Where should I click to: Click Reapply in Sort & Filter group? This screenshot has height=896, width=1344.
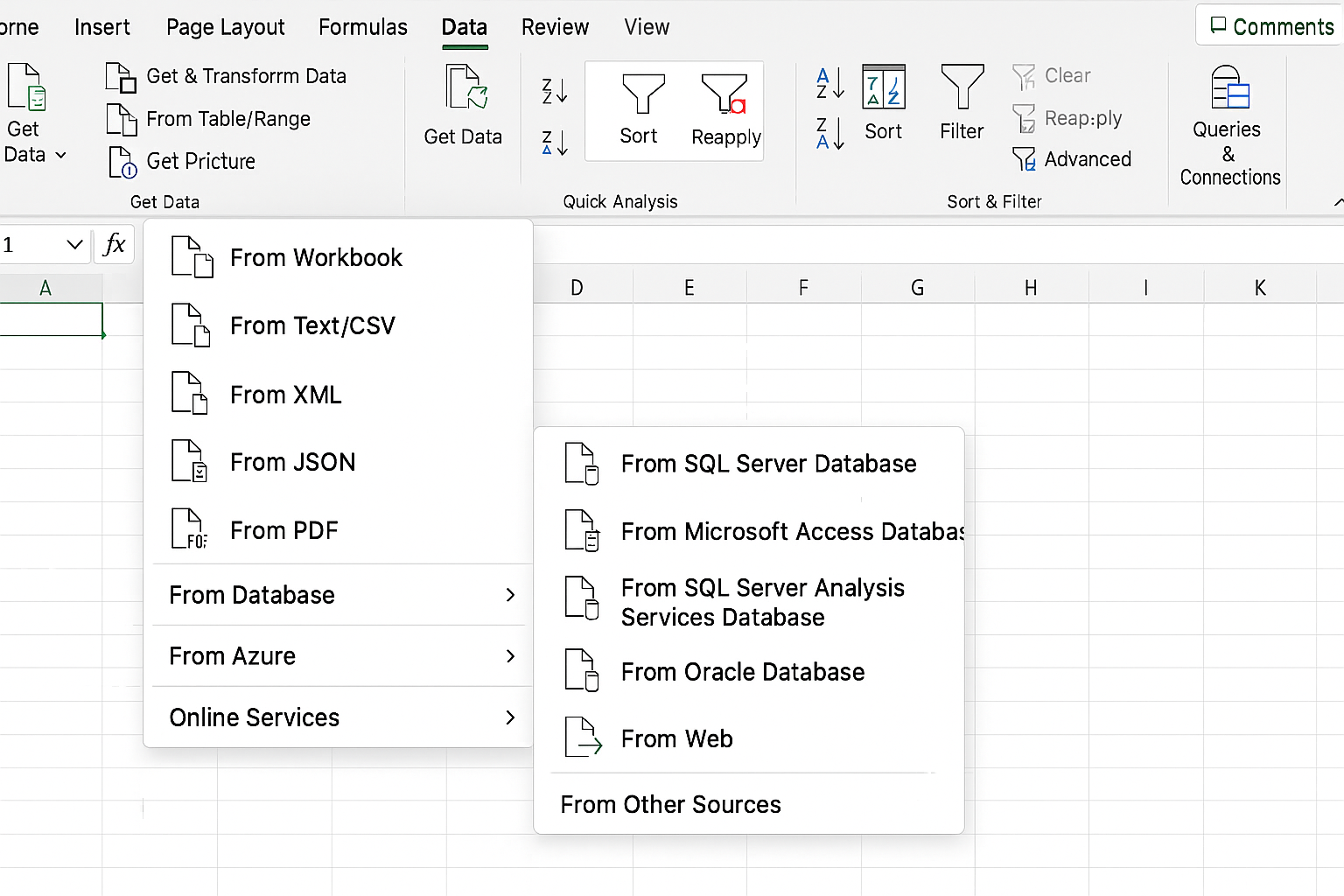(1067, 118)
